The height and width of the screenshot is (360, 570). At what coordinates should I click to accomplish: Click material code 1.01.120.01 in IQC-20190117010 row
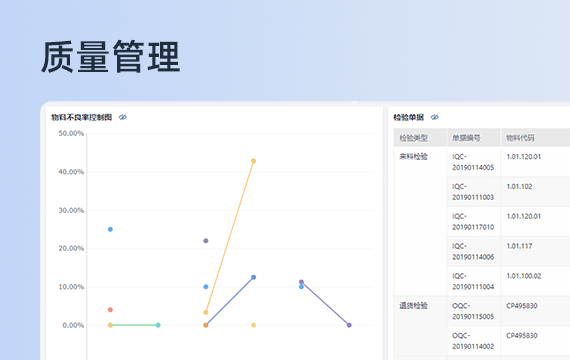tap(523, 216)
